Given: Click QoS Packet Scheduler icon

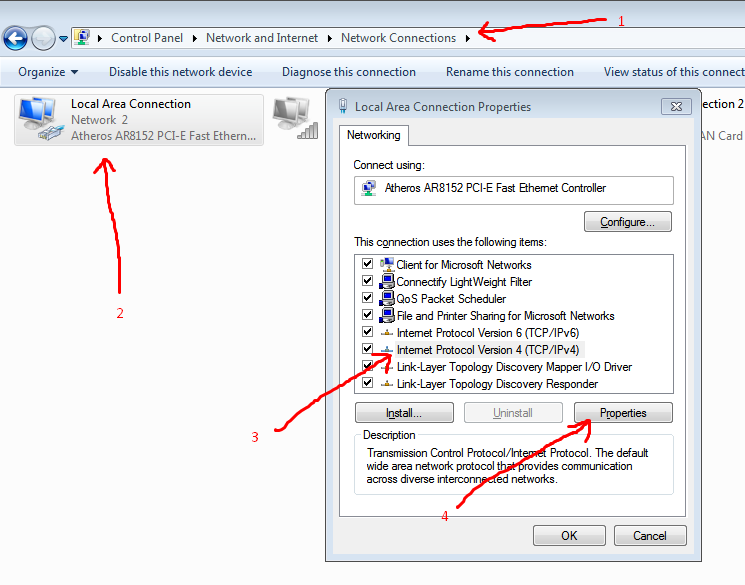Looking at the screenshot, I should (387, 298).
